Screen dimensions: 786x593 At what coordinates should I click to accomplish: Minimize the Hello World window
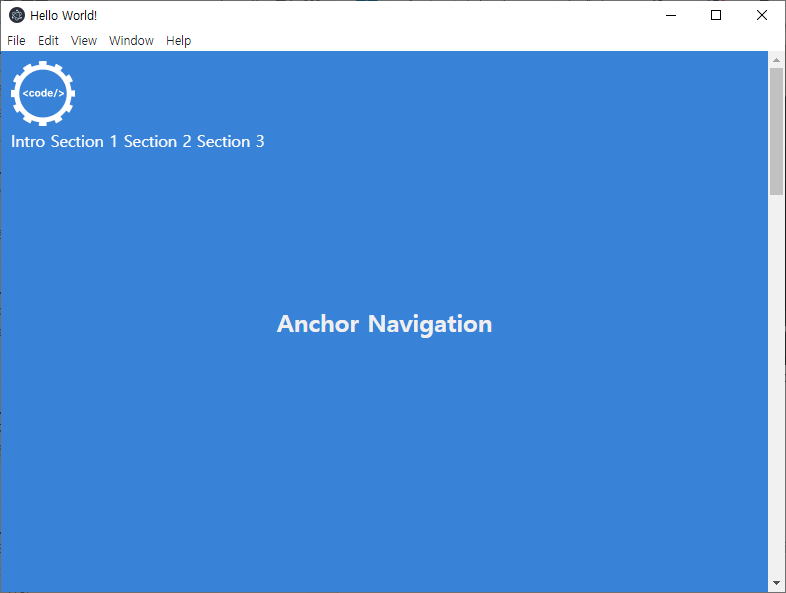[671, 16]
